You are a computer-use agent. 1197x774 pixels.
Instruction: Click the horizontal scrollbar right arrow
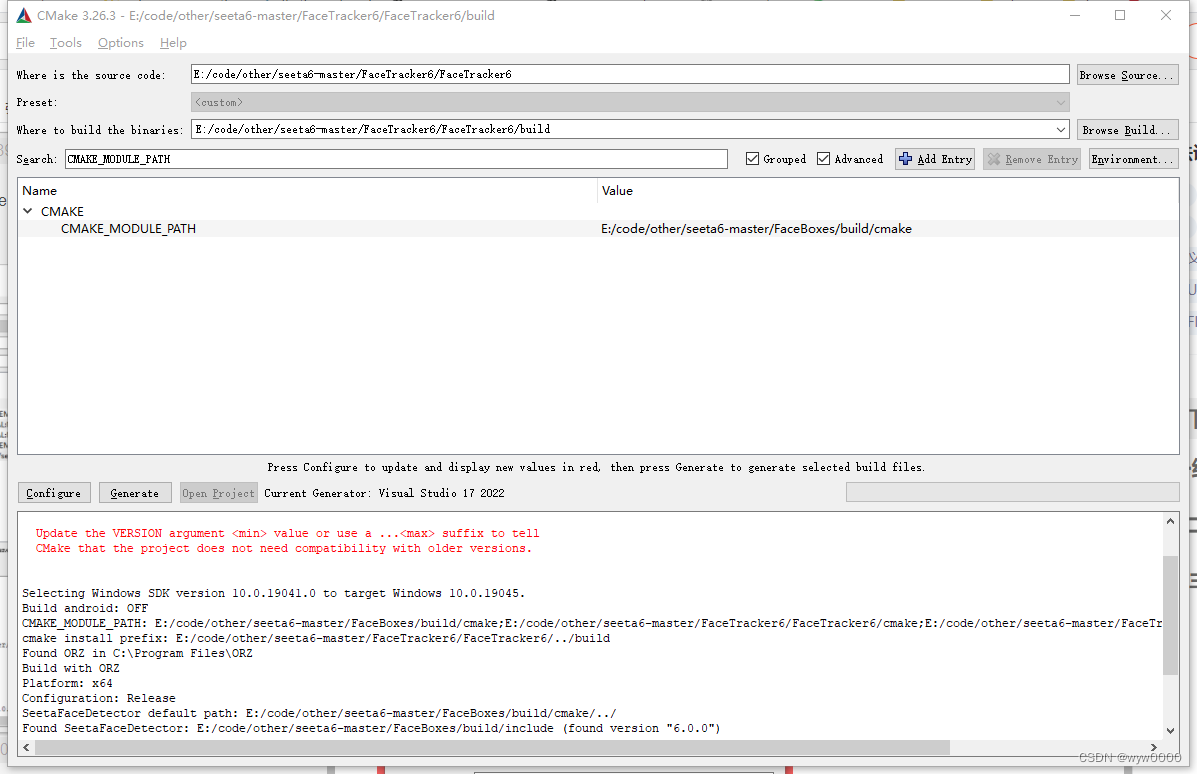[1153, 747]
